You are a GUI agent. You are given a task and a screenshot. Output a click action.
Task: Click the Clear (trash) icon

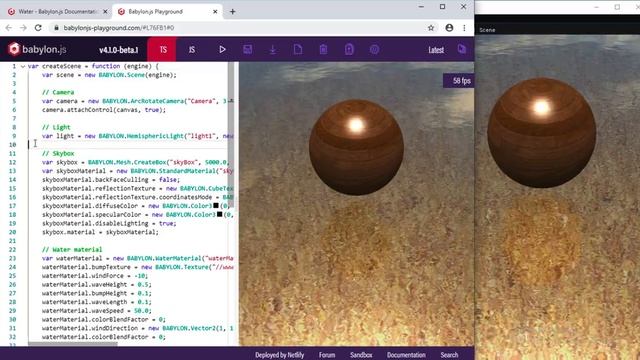(323, 49)
